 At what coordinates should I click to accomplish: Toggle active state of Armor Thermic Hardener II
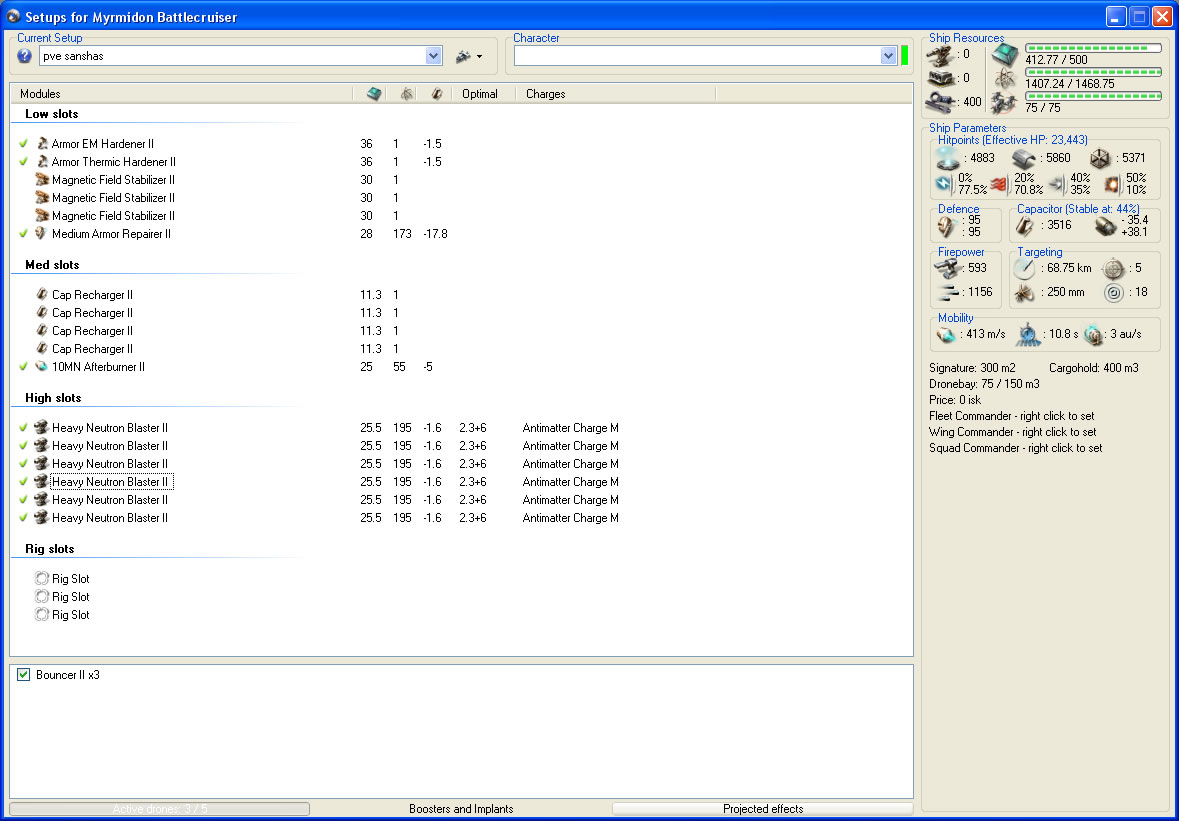[x=23, y=162]
